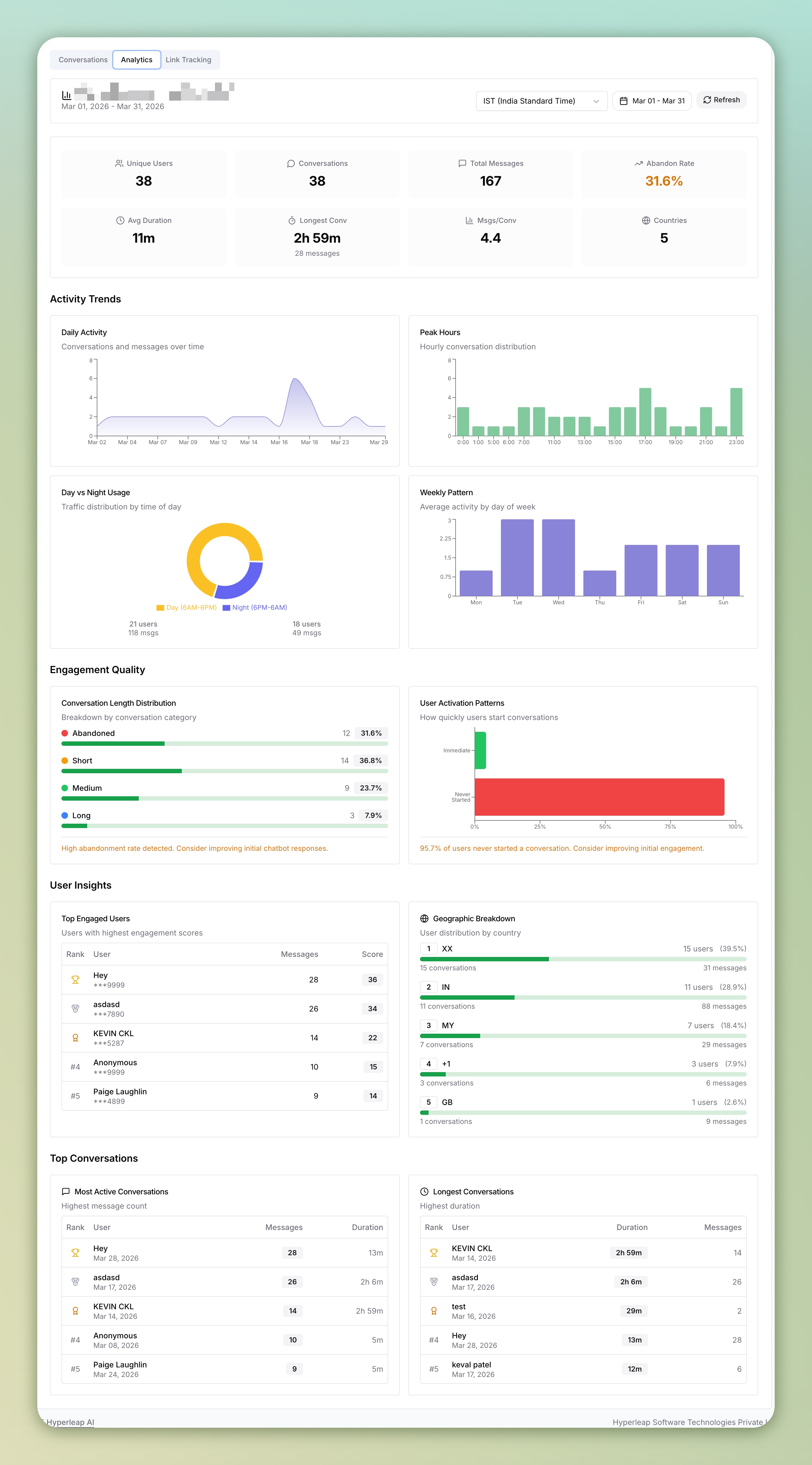
Task: Switch to the Conversations tab
Action: [83, 60]
